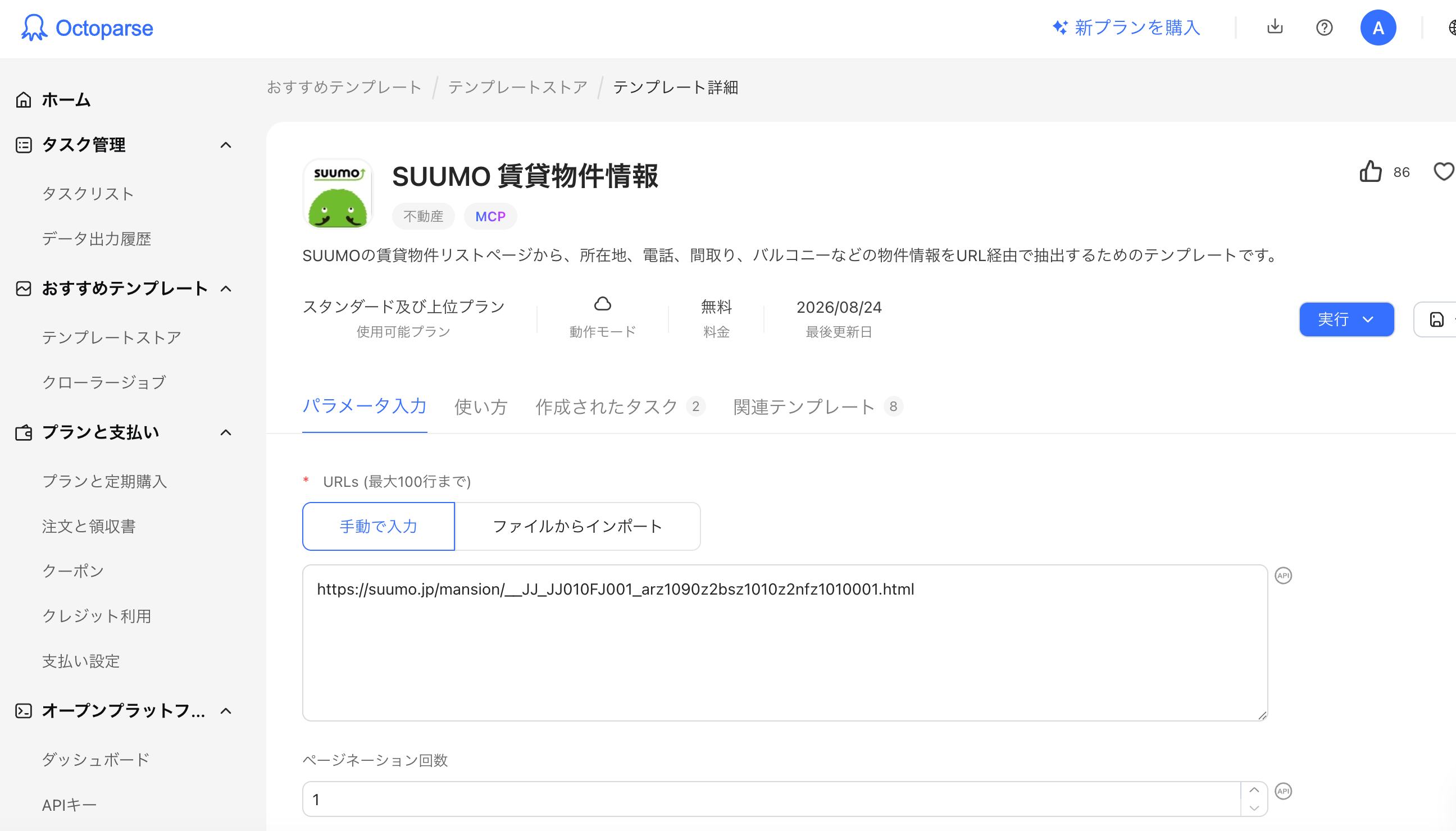Click the API icon beside ページネーション回数
The width and height of the screenshot is (1456, 831).
tap(1283, 791)
